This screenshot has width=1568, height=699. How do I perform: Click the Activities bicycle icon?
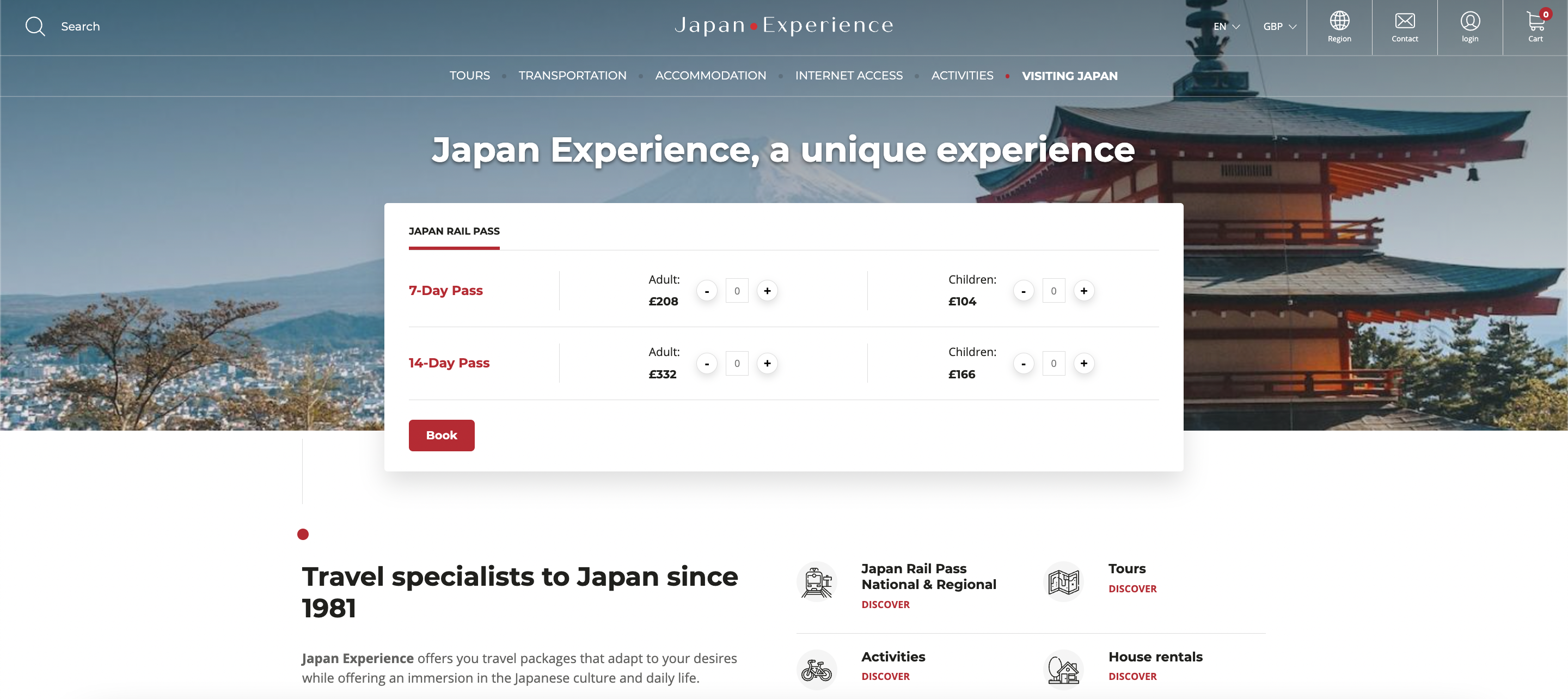coord(816,670)
